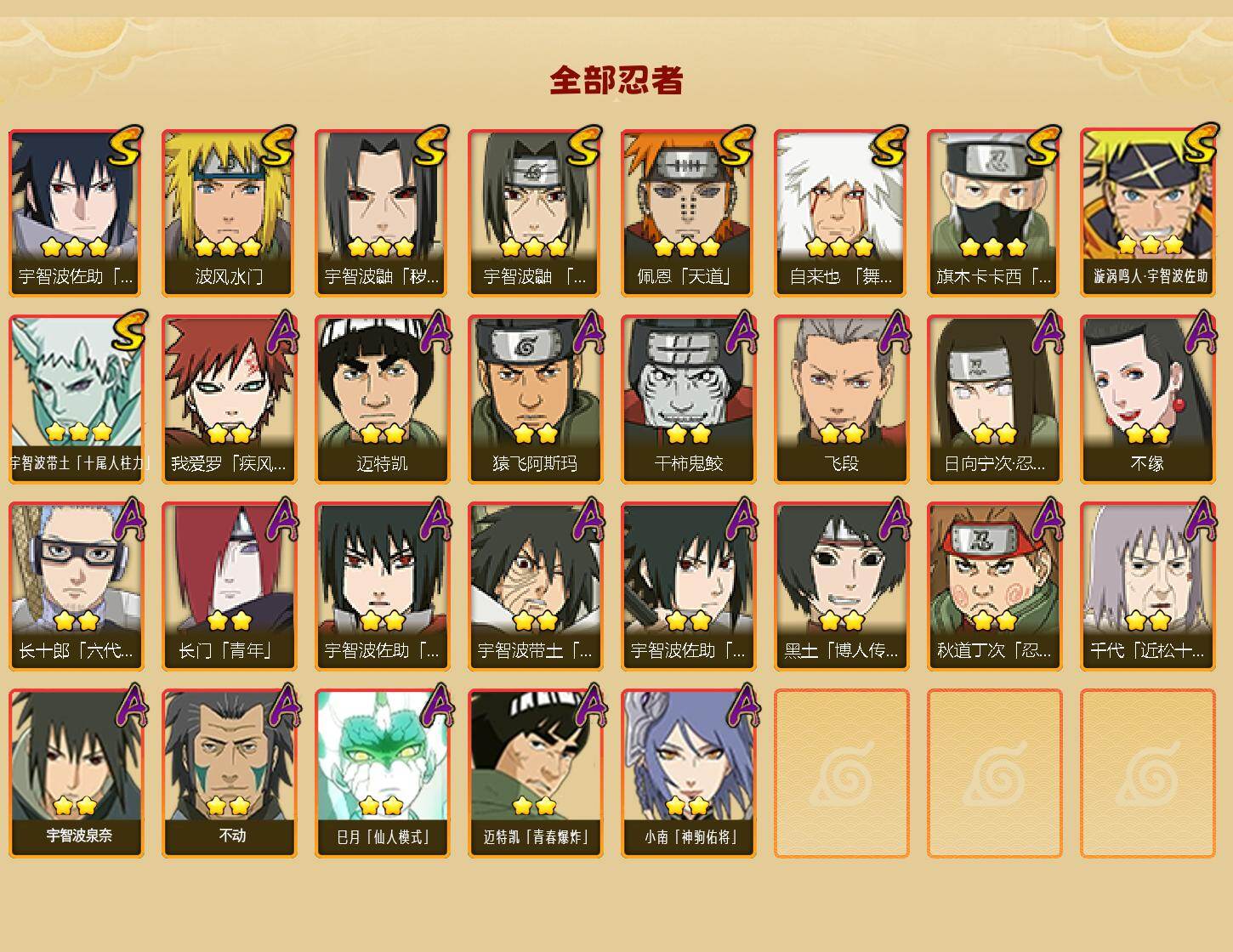Click the 迈特凯「青春爆炸」 card
The width and height of the screenshot is (1233, 952).
coord(535,773)
